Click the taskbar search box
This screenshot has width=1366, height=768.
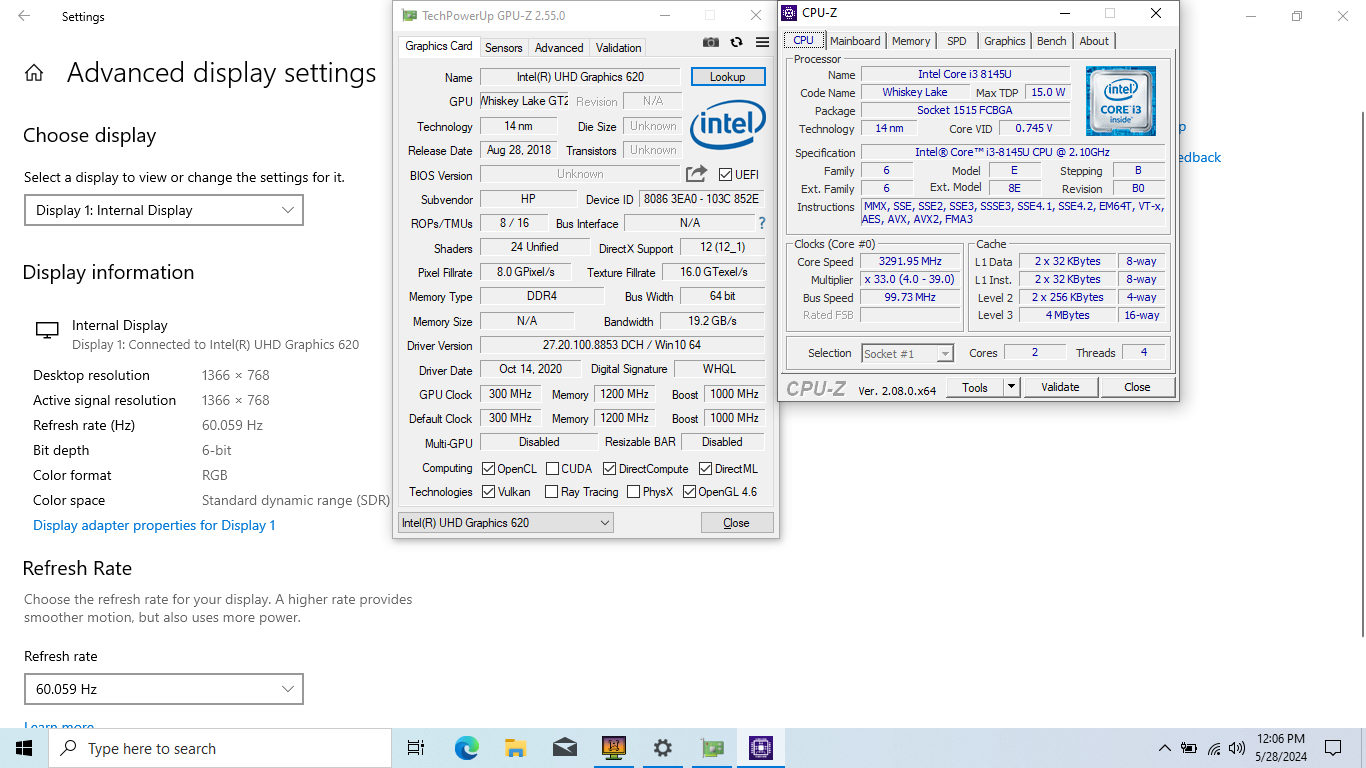[220, 748]
